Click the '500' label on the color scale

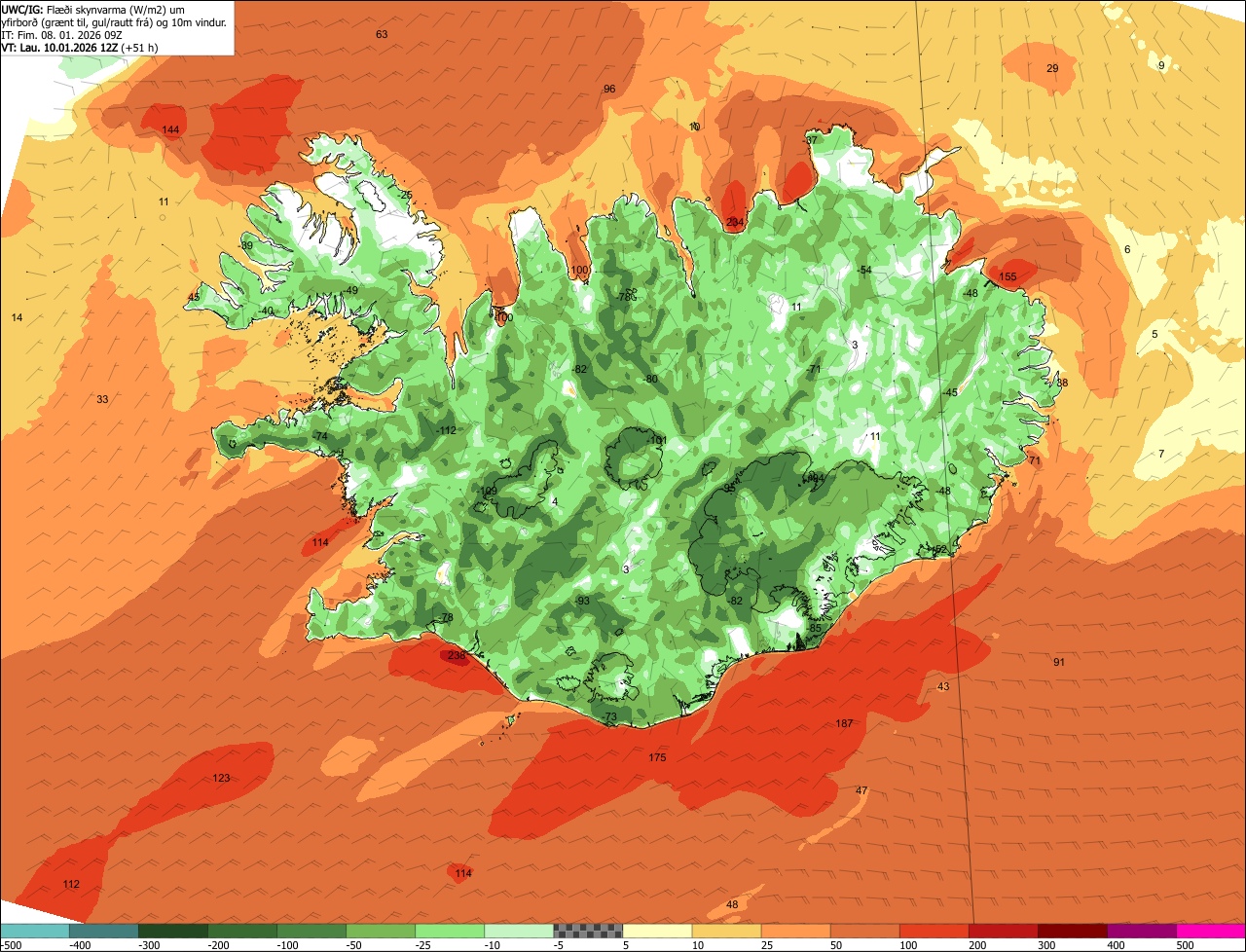point(1185,945)
